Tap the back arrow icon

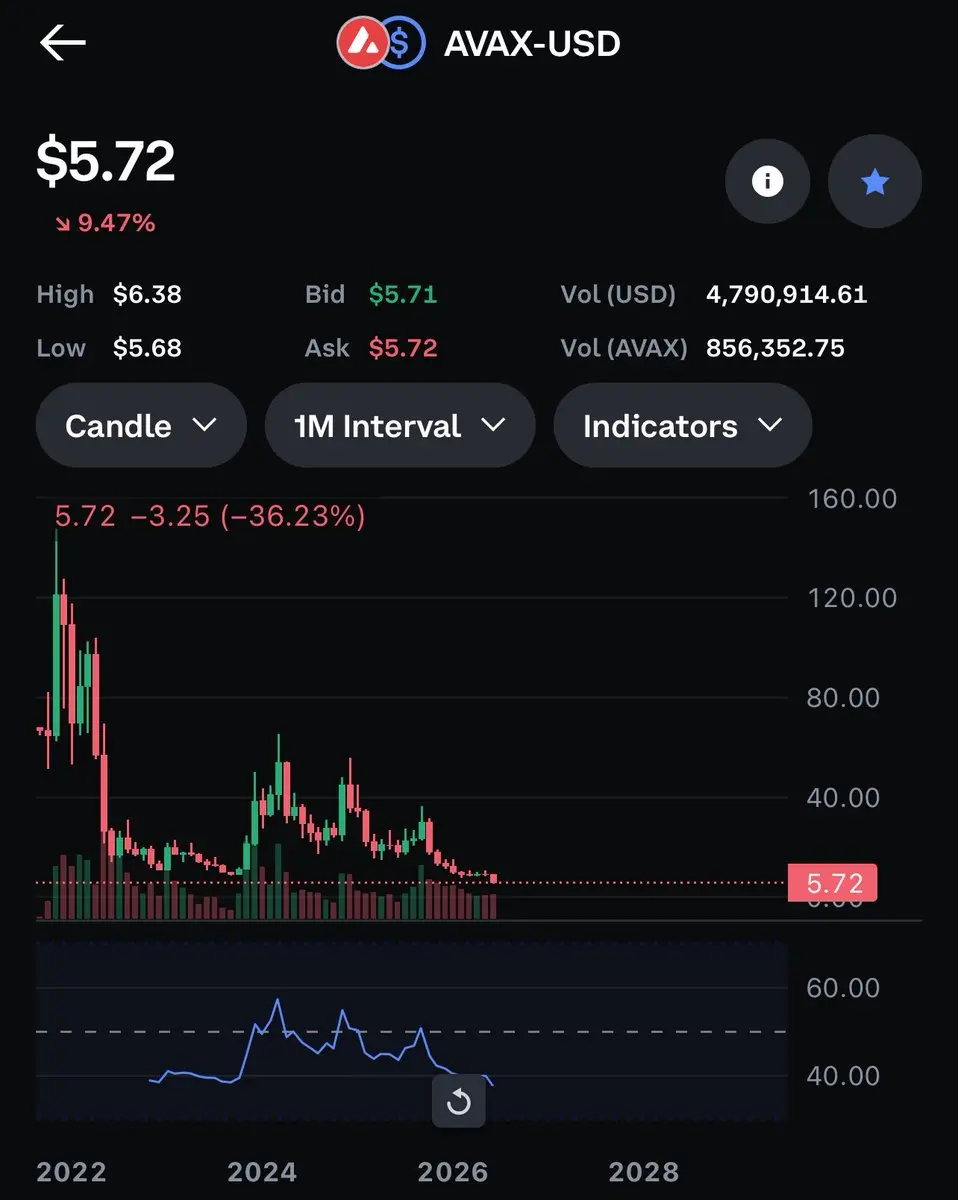pos(62,43)
